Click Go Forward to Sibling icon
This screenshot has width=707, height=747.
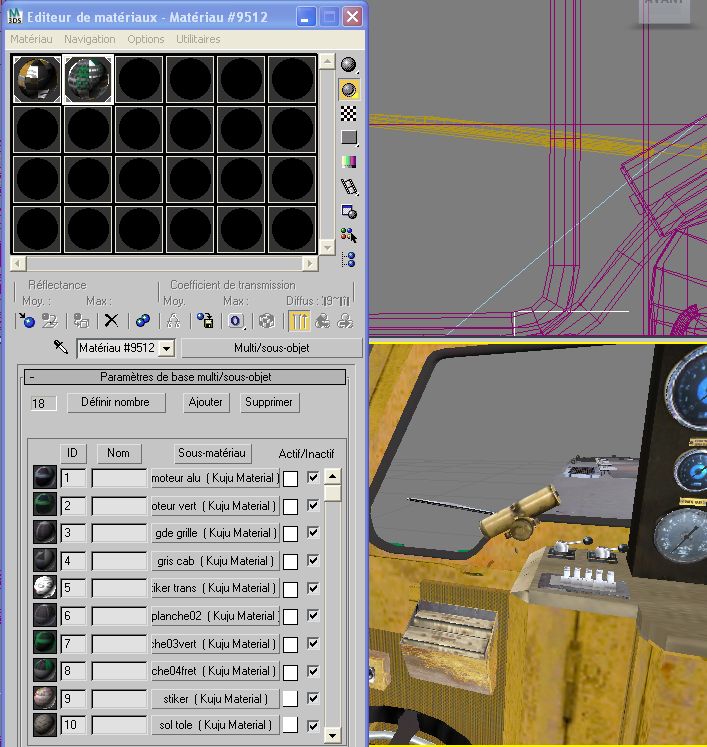click(x=345, y=321)
